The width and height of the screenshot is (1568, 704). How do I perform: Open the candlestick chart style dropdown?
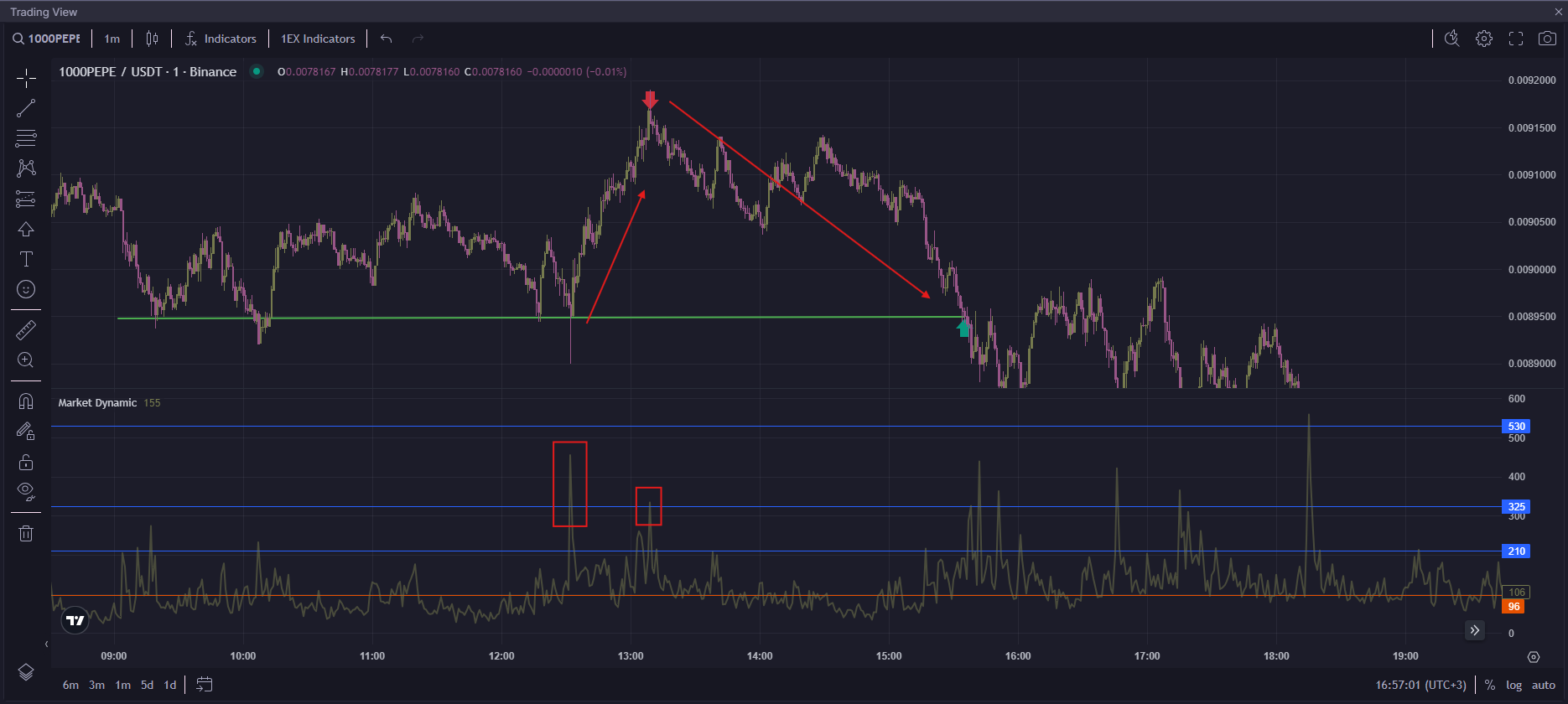pos(152,39)
